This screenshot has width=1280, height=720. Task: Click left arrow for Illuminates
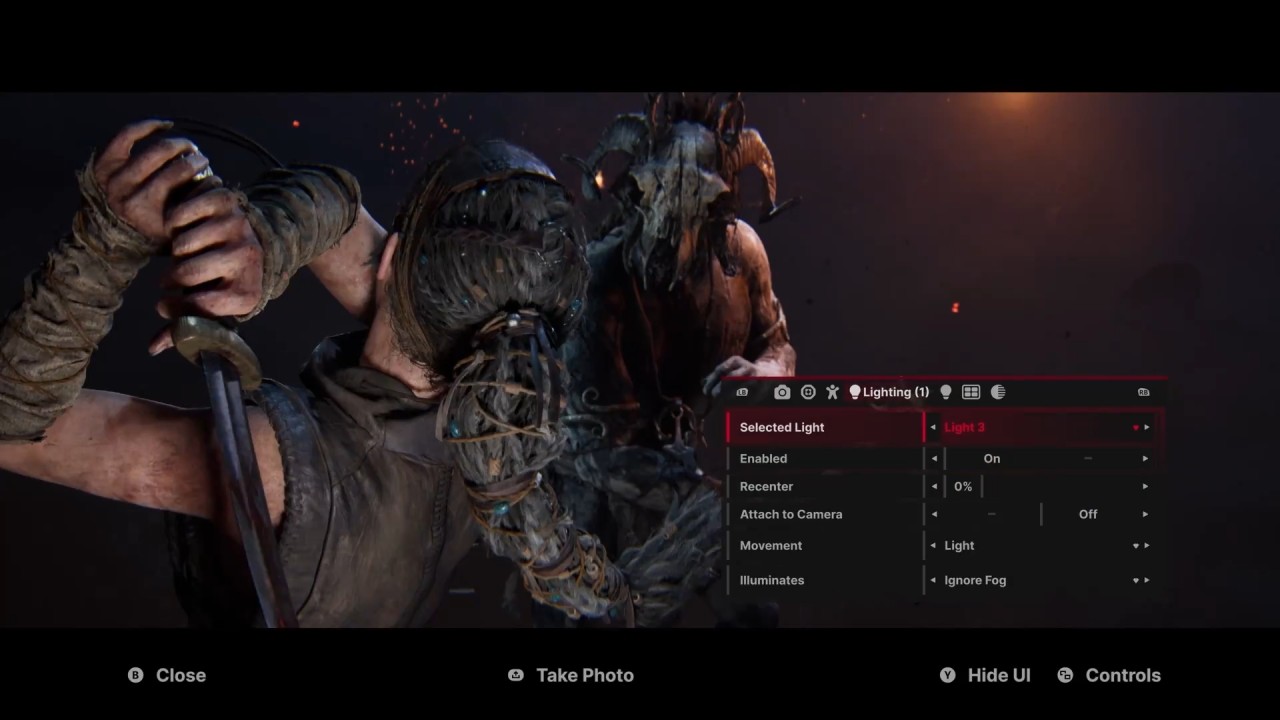[933, 580]
